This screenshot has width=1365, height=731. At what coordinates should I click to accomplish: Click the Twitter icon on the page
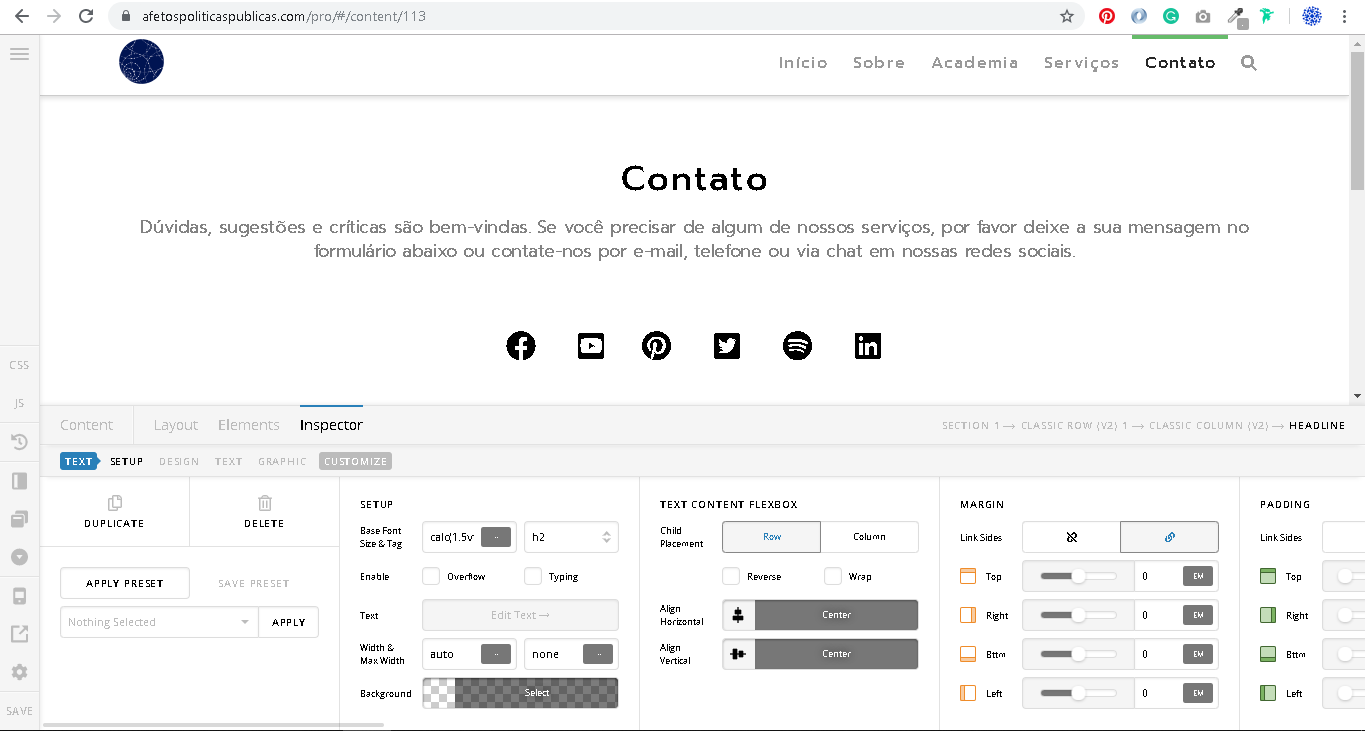pos(727,346)
